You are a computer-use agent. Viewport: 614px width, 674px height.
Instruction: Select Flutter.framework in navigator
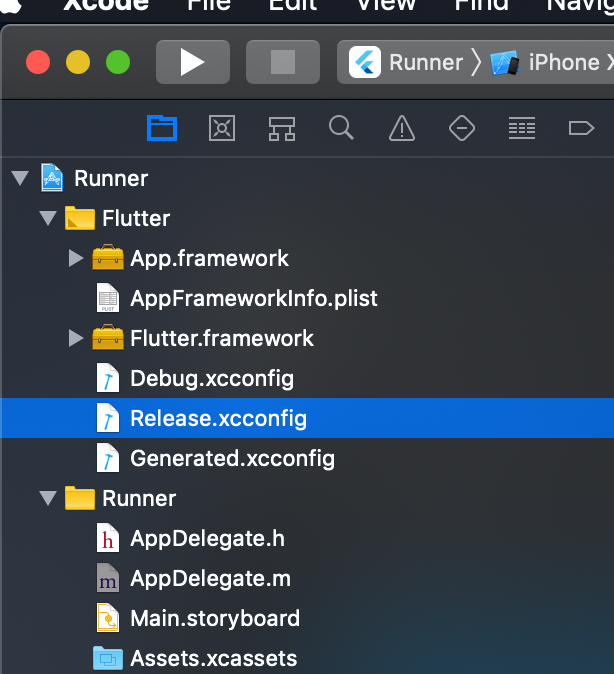[222, 338]
